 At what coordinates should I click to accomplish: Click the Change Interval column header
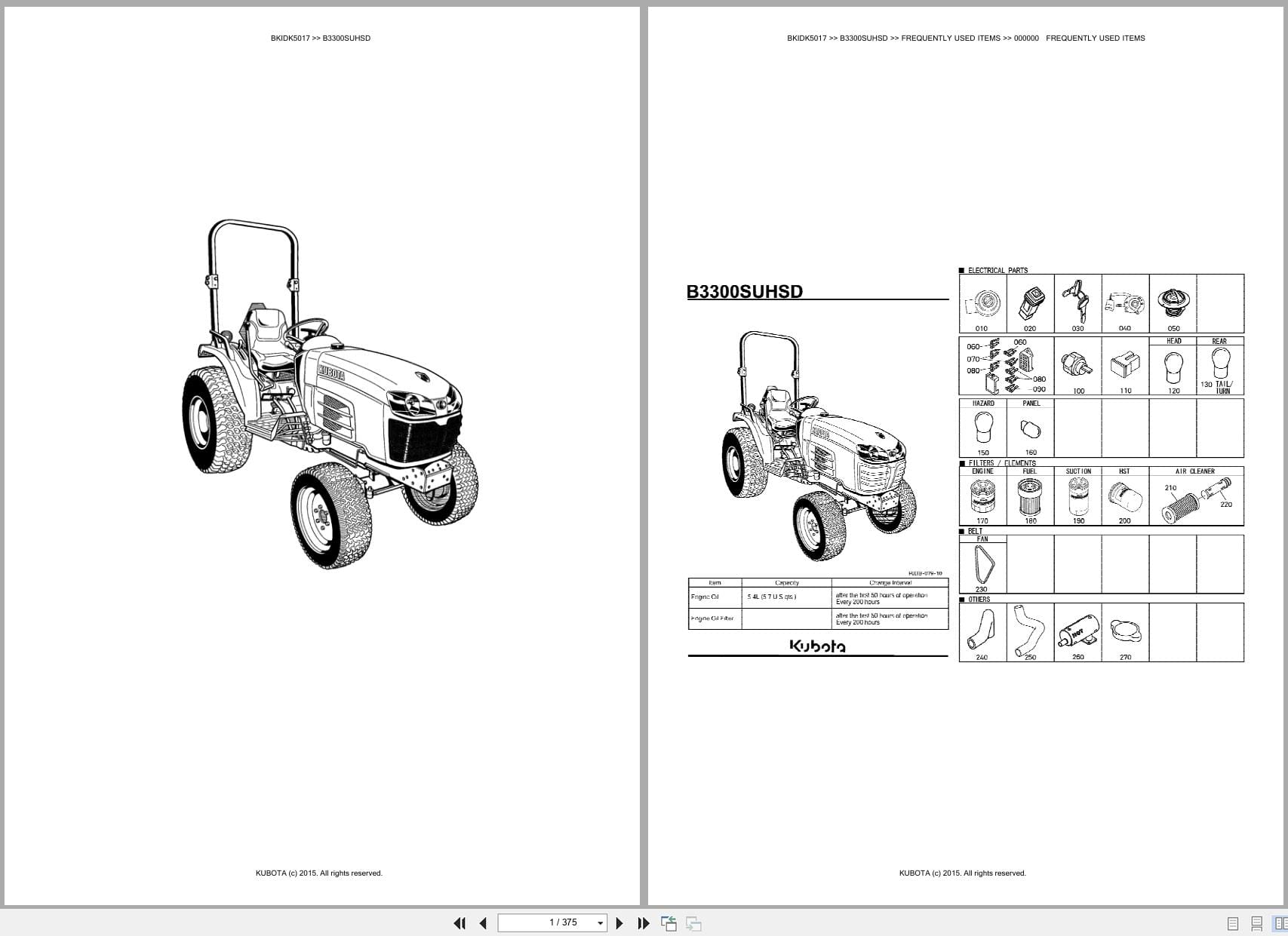tap(890, 582)
